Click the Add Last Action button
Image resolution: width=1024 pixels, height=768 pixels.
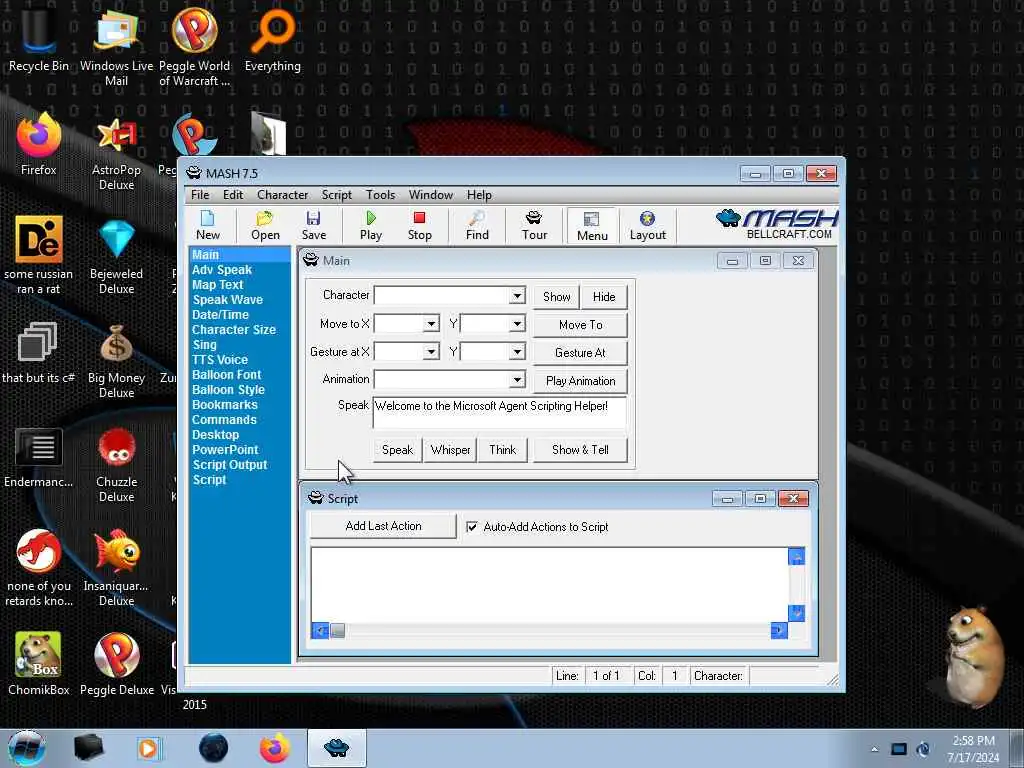click(383, 526)
